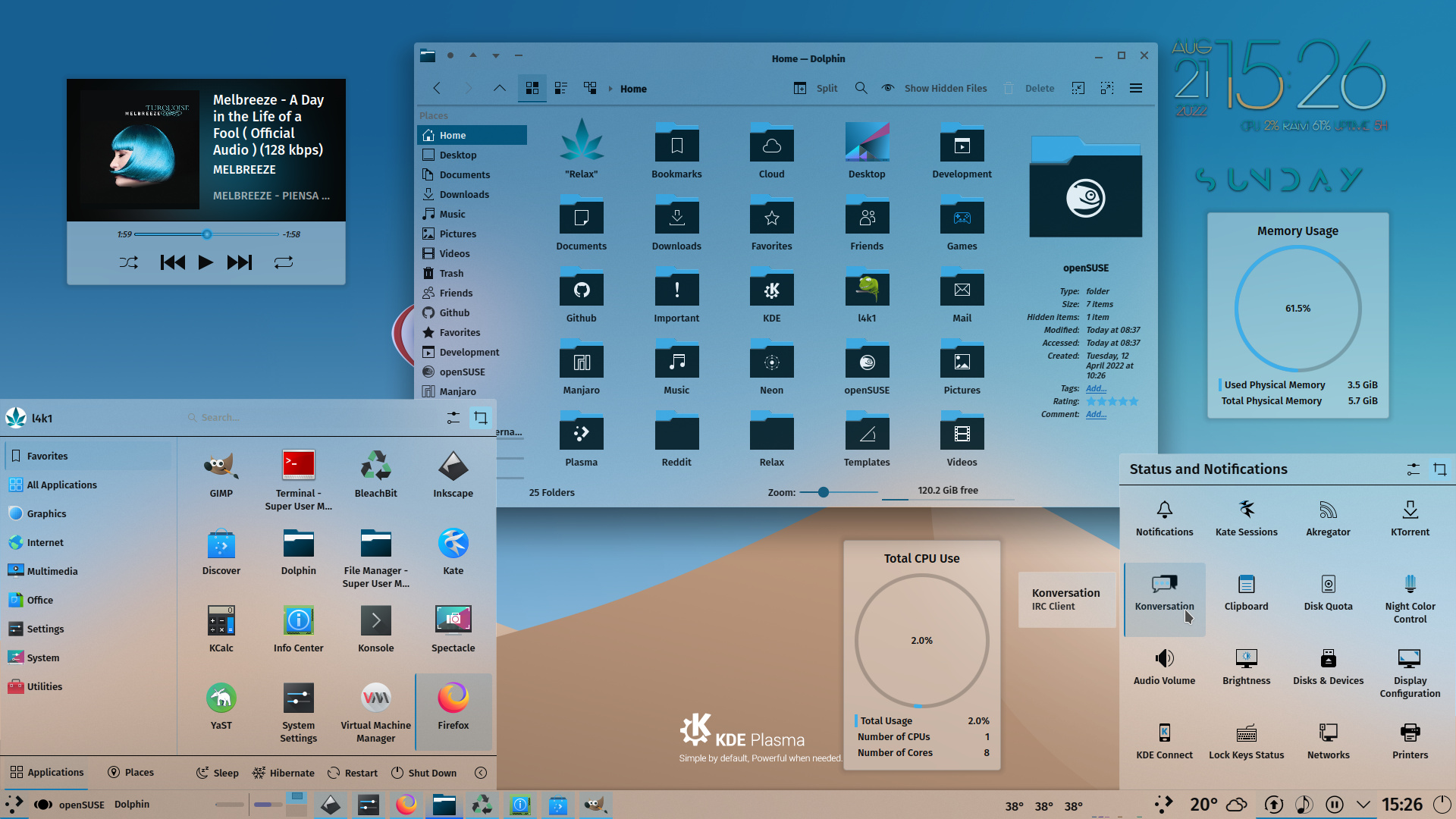Select Downloads in Dolphin Places sidebar

coord(472,195)
